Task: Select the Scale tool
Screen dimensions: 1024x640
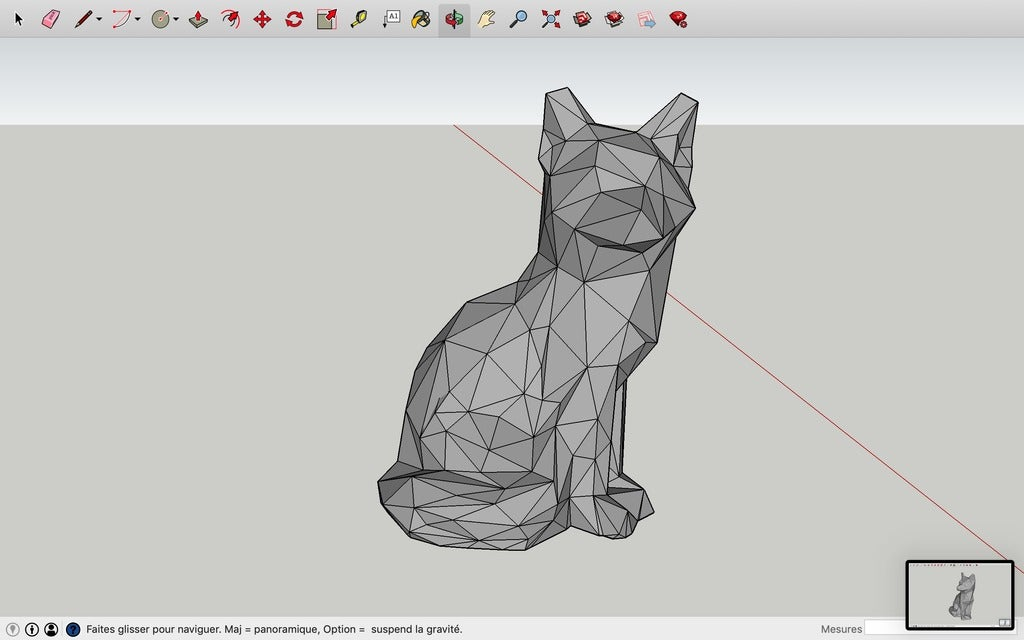Action: tap(327, 18)
